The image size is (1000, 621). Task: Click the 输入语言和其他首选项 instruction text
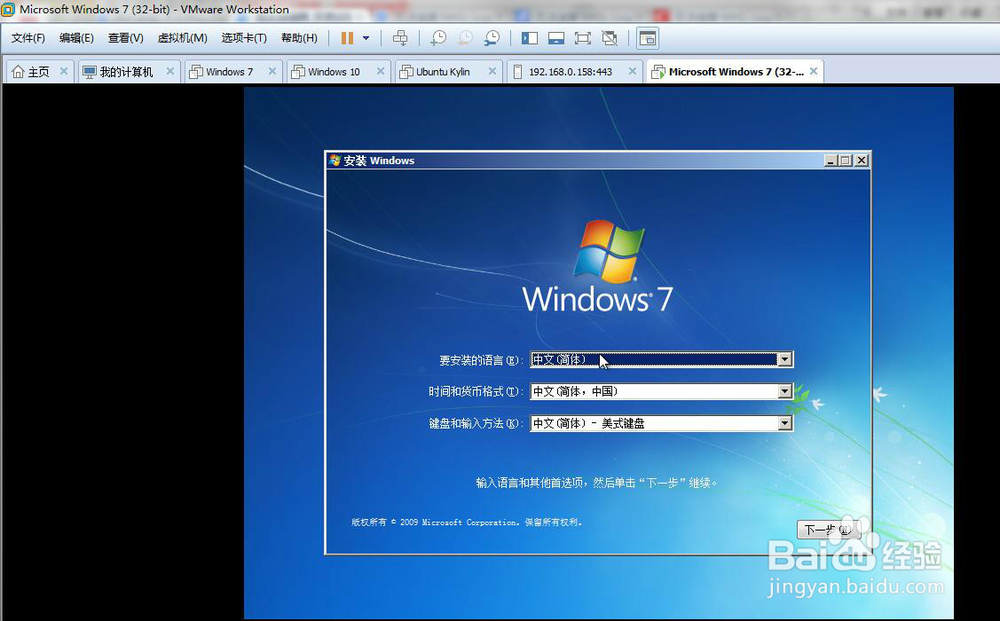pos(597,483)
